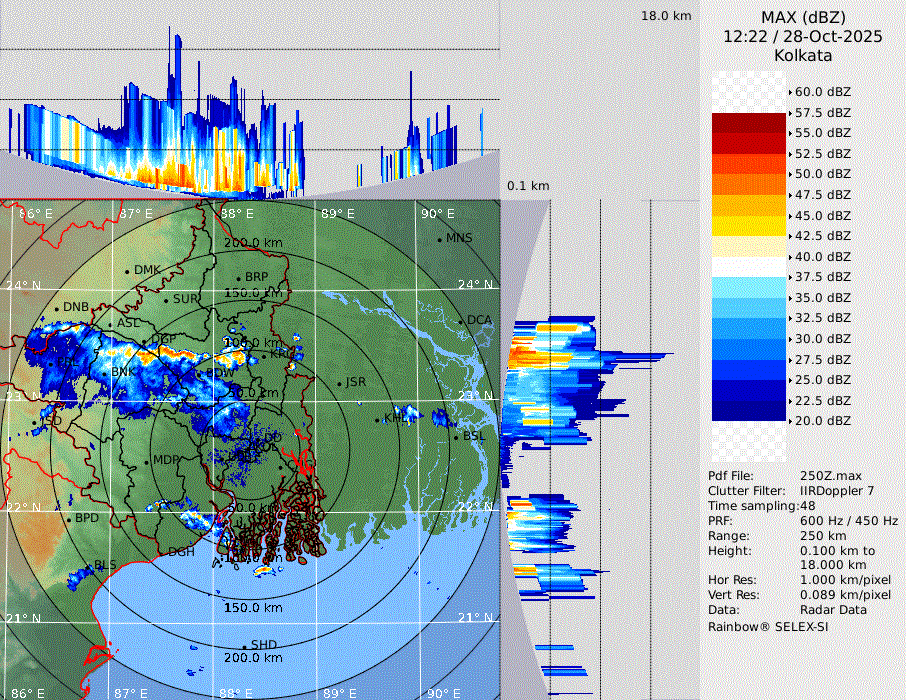
Task: Select the SUR station marker
Action: point(166,299)
